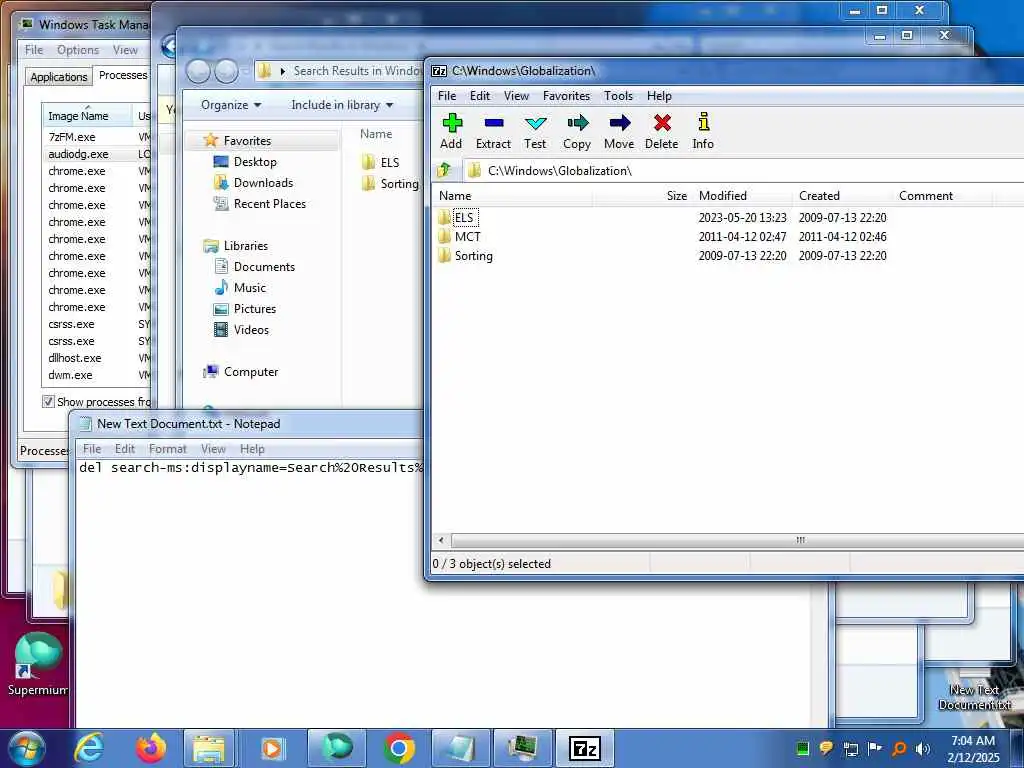Viewport: 1024px width, 768px height.
Task: Click the red Delete icon in 7-Zip
Action: click(662, 123)
